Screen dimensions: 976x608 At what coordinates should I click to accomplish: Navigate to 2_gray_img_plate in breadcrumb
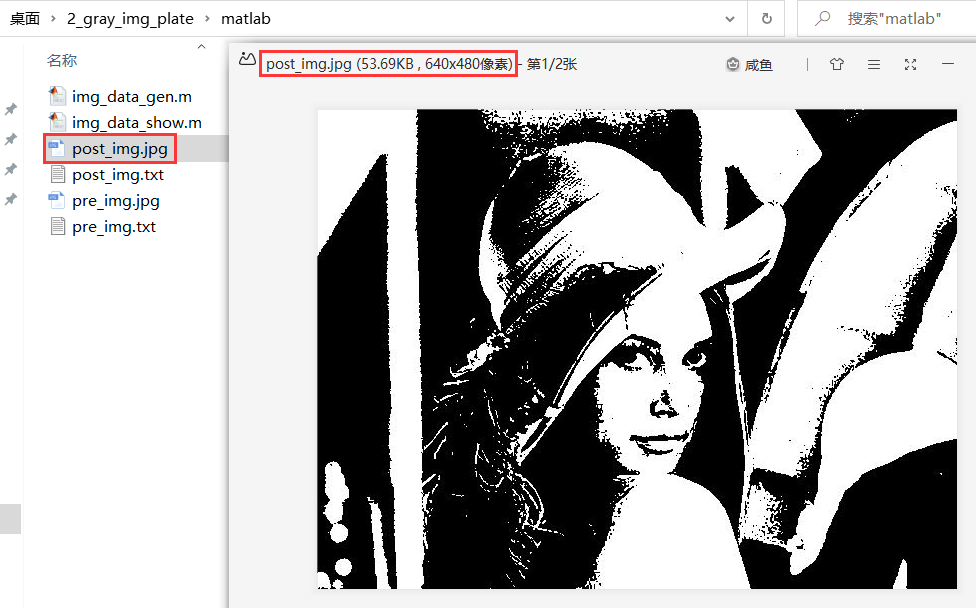click(x=130, y=19)
